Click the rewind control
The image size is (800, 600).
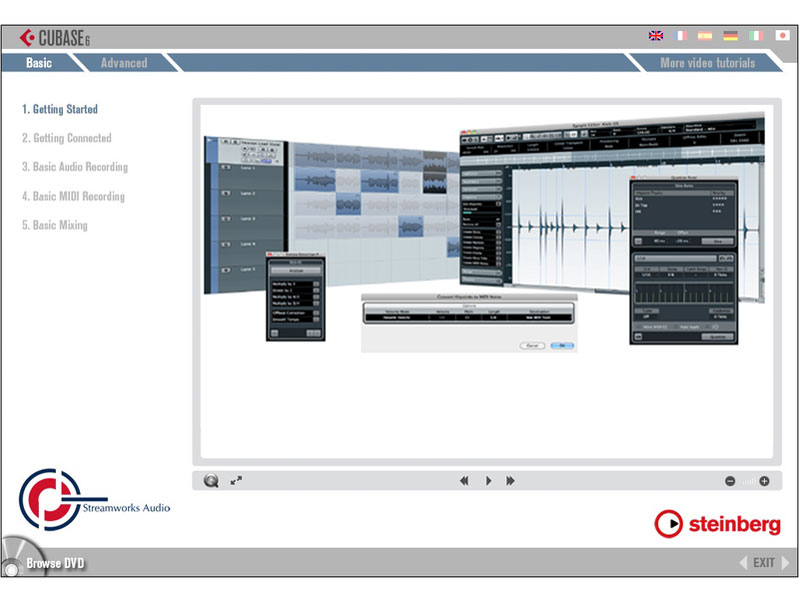click(465, 481)
